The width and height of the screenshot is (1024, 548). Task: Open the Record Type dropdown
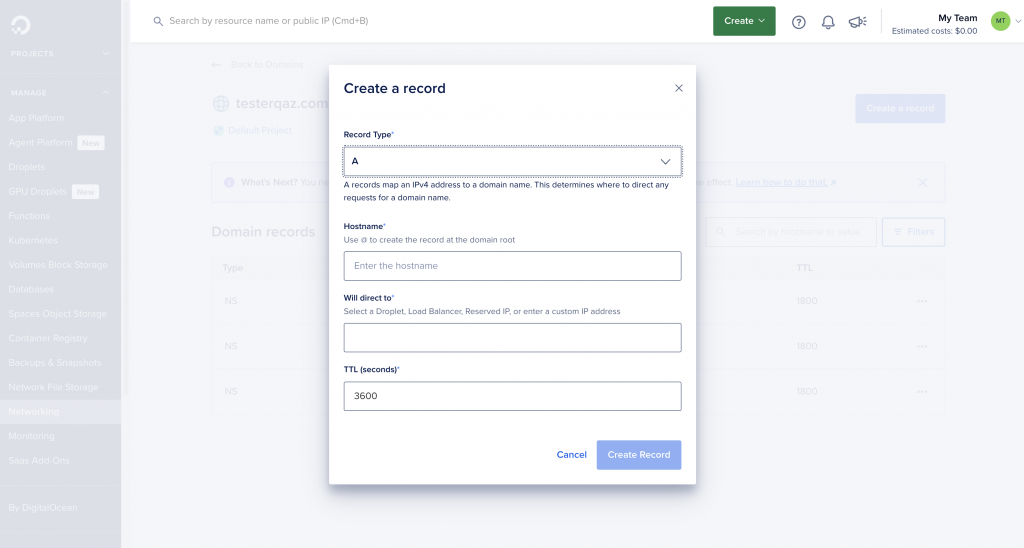pyautogui.click(x=512, y=161)
